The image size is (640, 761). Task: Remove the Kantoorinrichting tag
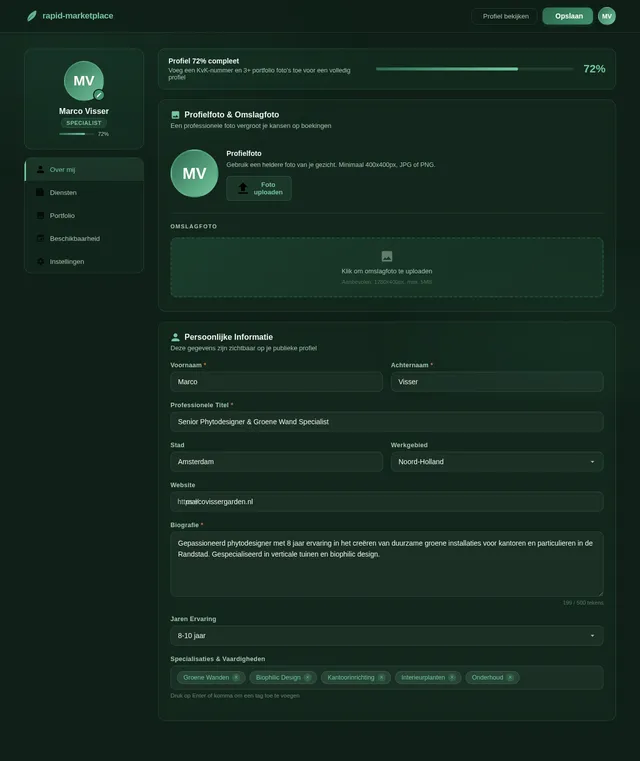381,678
